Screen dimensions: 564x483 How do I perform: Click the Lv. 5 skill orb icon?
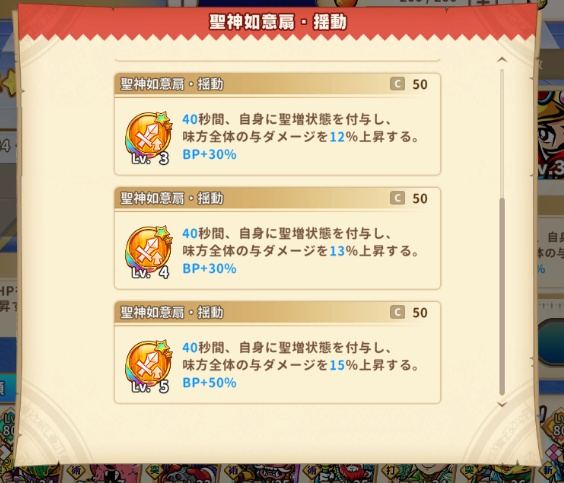(149, 366)
